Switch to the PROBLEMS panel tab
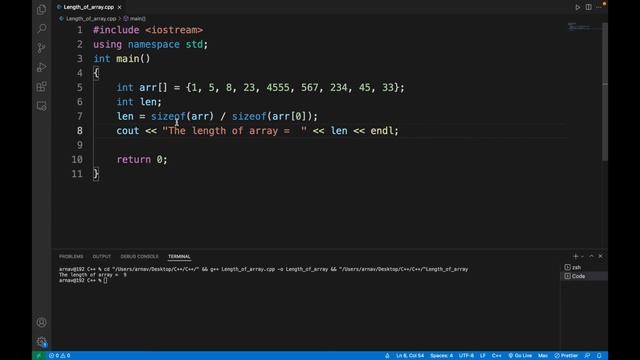The image size is (640, 360). pyautogui.click(x=71, y=256)
